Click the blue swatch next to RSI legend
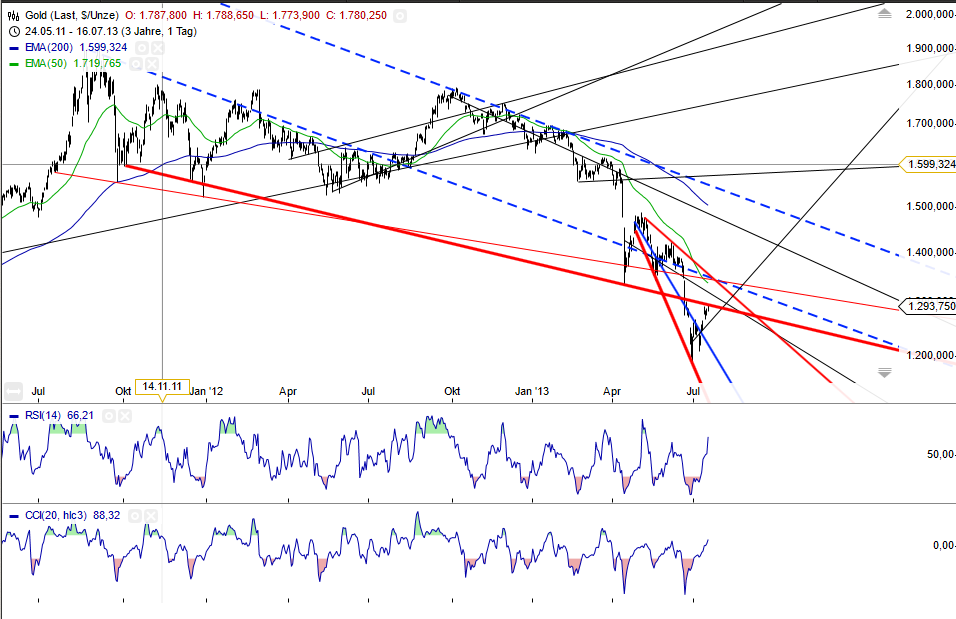This screenshot has width=956, height=619. 14,415
